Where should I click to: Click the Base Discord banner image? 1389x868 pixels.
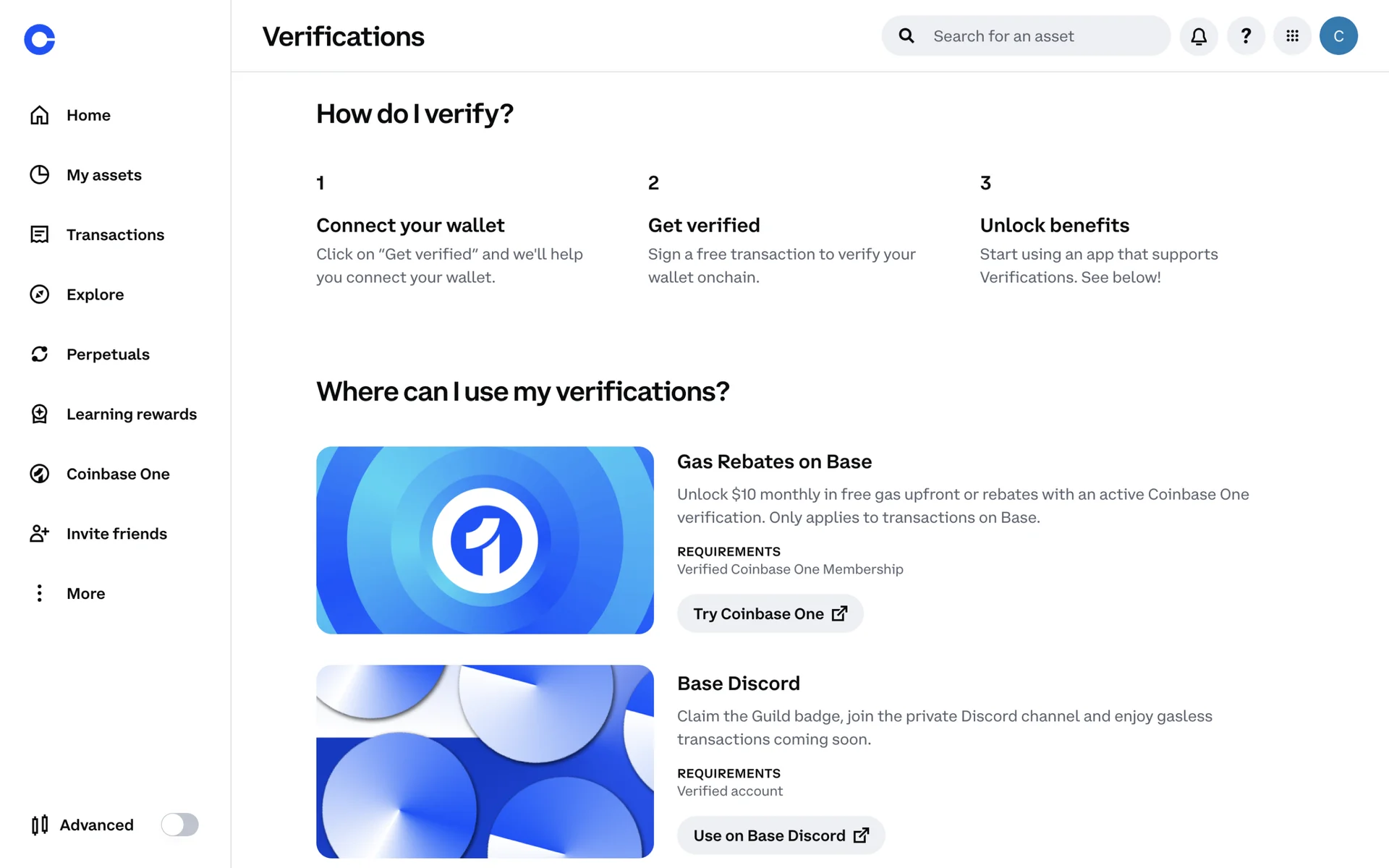click(485, 761)
